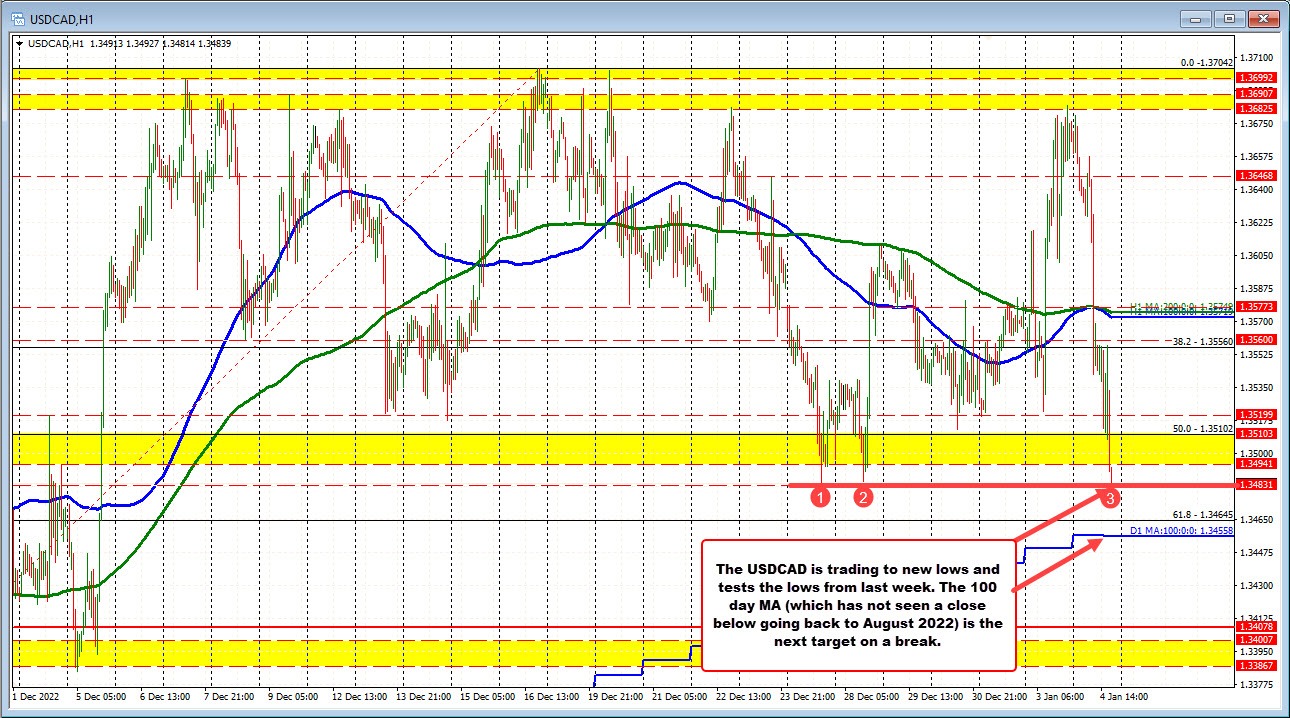Click the 1.37100 price scale value
This screenshot has width=1290, height=718.
[1256, 59]
